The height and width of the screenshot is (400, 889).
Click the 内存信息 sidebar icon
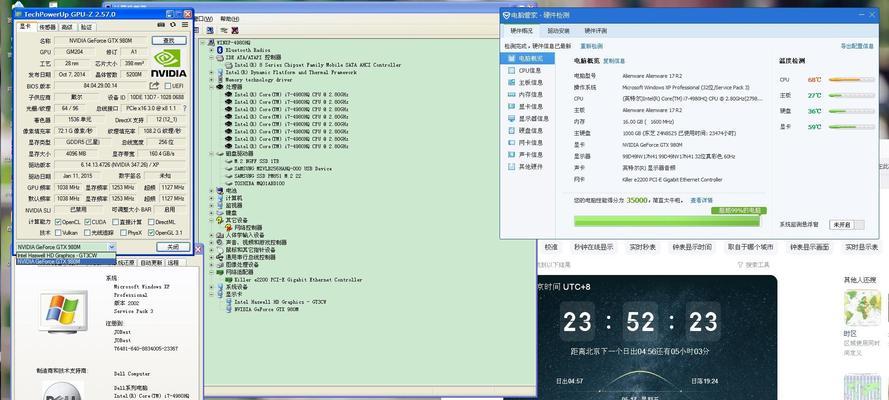click(x=511, y=95)
